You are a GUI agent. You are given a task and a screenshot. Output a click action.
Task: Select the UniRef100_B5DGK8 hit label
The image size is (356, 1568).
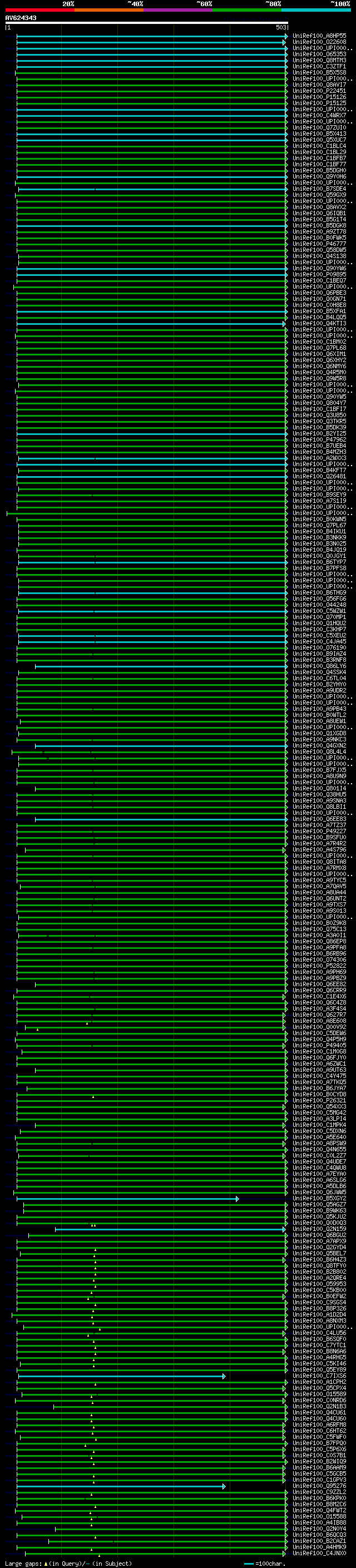(319, 226)
